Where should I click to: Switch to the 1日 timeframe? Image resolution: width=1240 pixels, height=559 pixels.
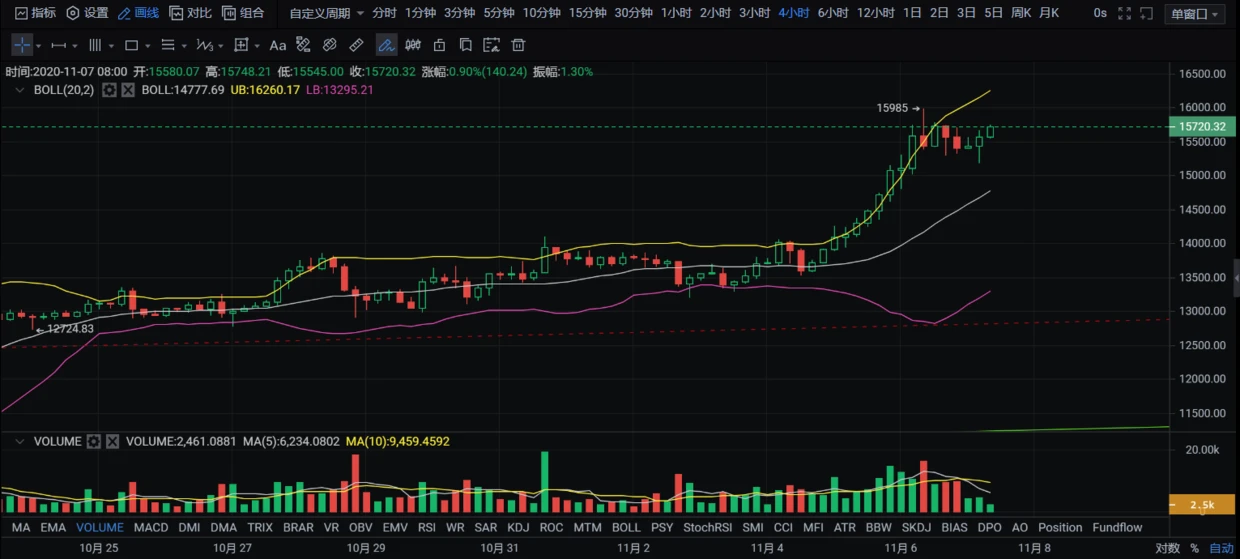912,13
